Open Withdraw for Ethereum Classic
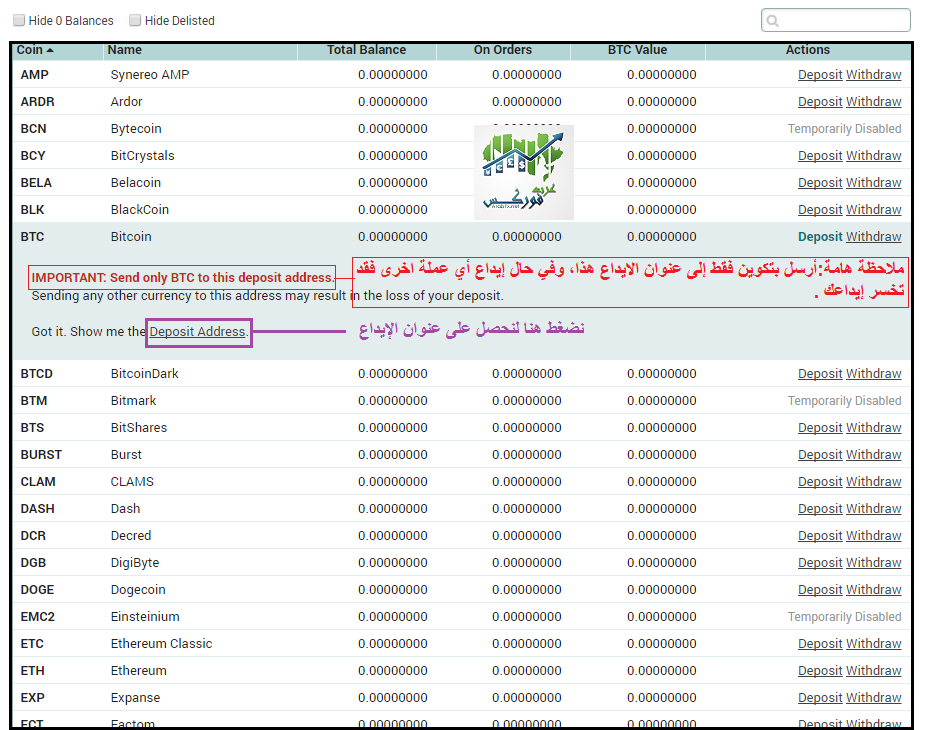Screen dimensions: 926x730 click(874, 644)
